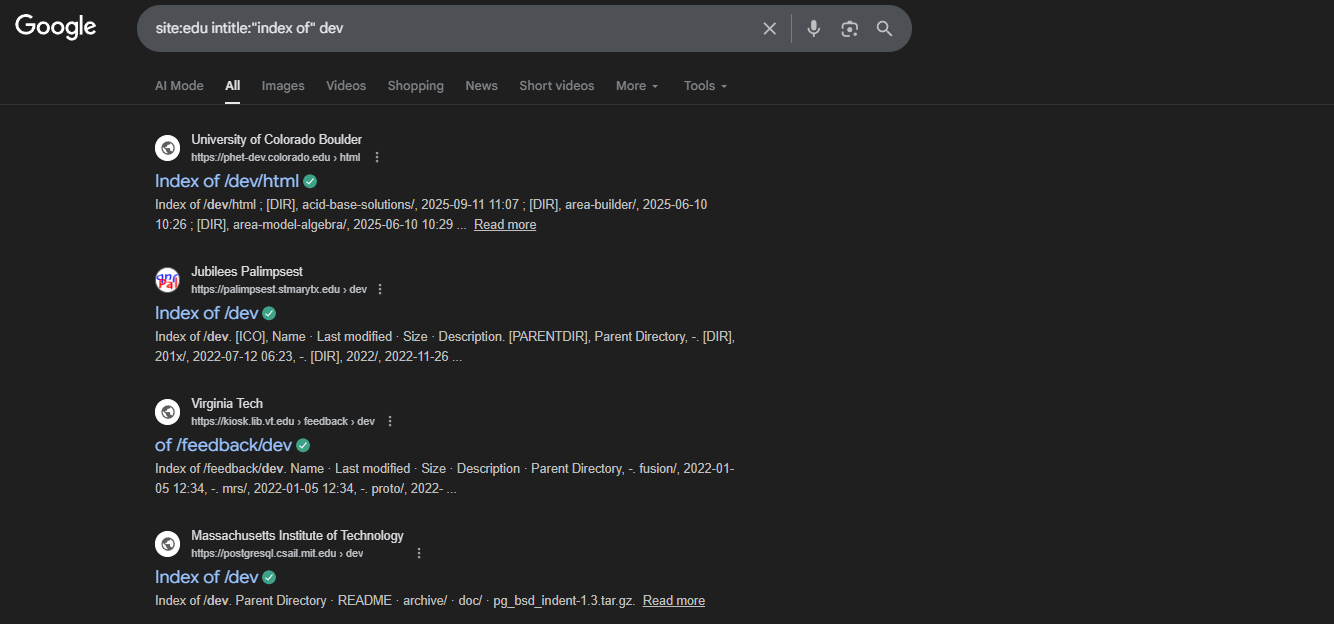Viewport: 1334px width, 624px height.
Task: Switch to News tab
Action: [x=481, y=86]
